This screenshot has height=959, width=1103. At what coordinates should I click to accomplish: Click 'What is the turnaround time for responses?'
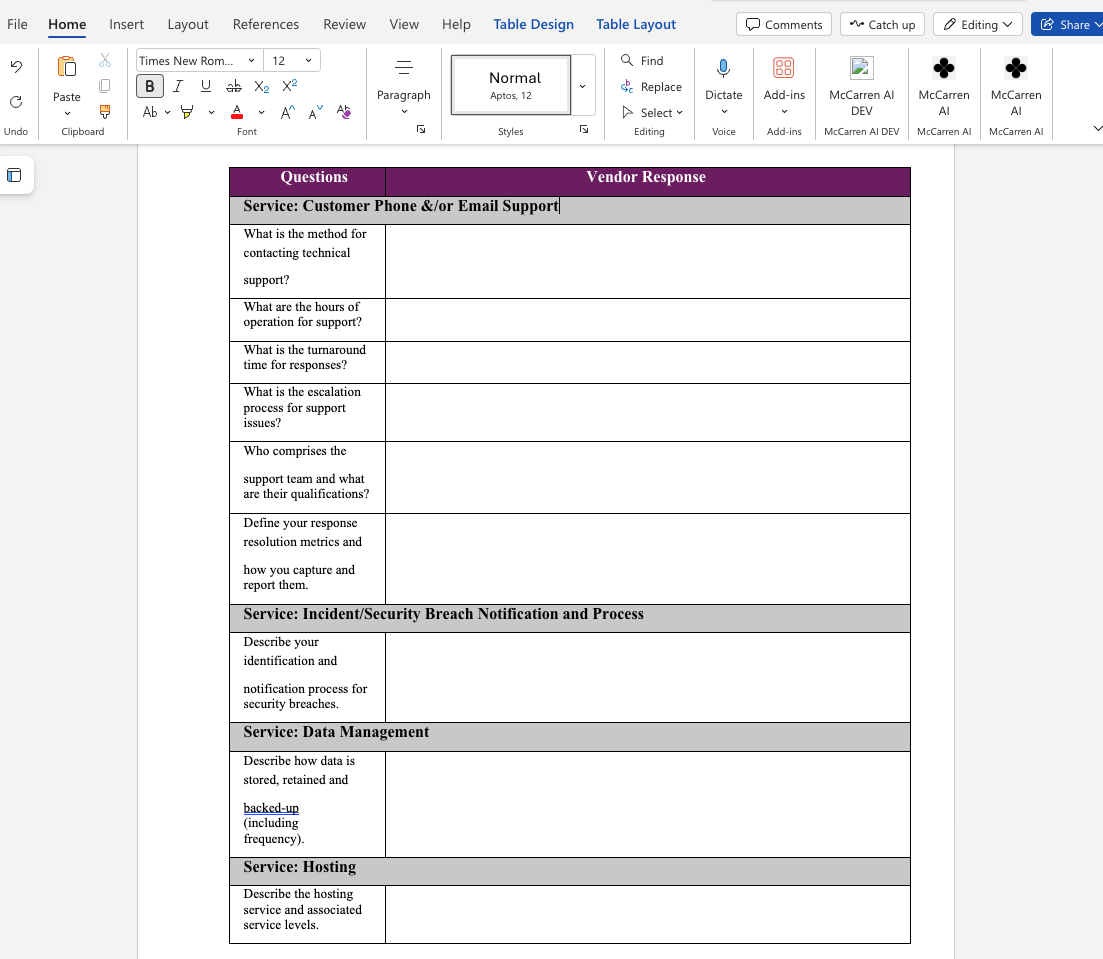pos(305,357)
